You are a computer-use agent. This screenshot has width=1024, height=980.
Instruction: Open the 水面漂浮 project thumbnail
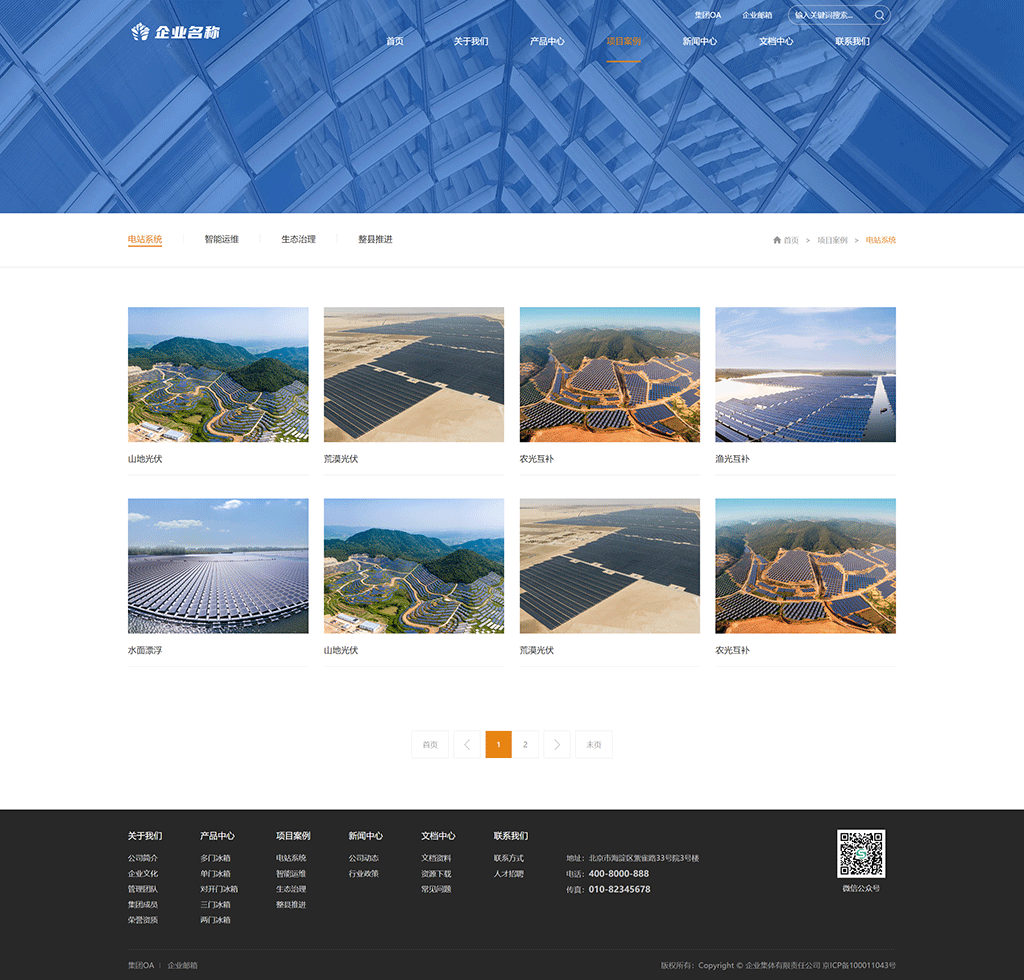point(218,566)
